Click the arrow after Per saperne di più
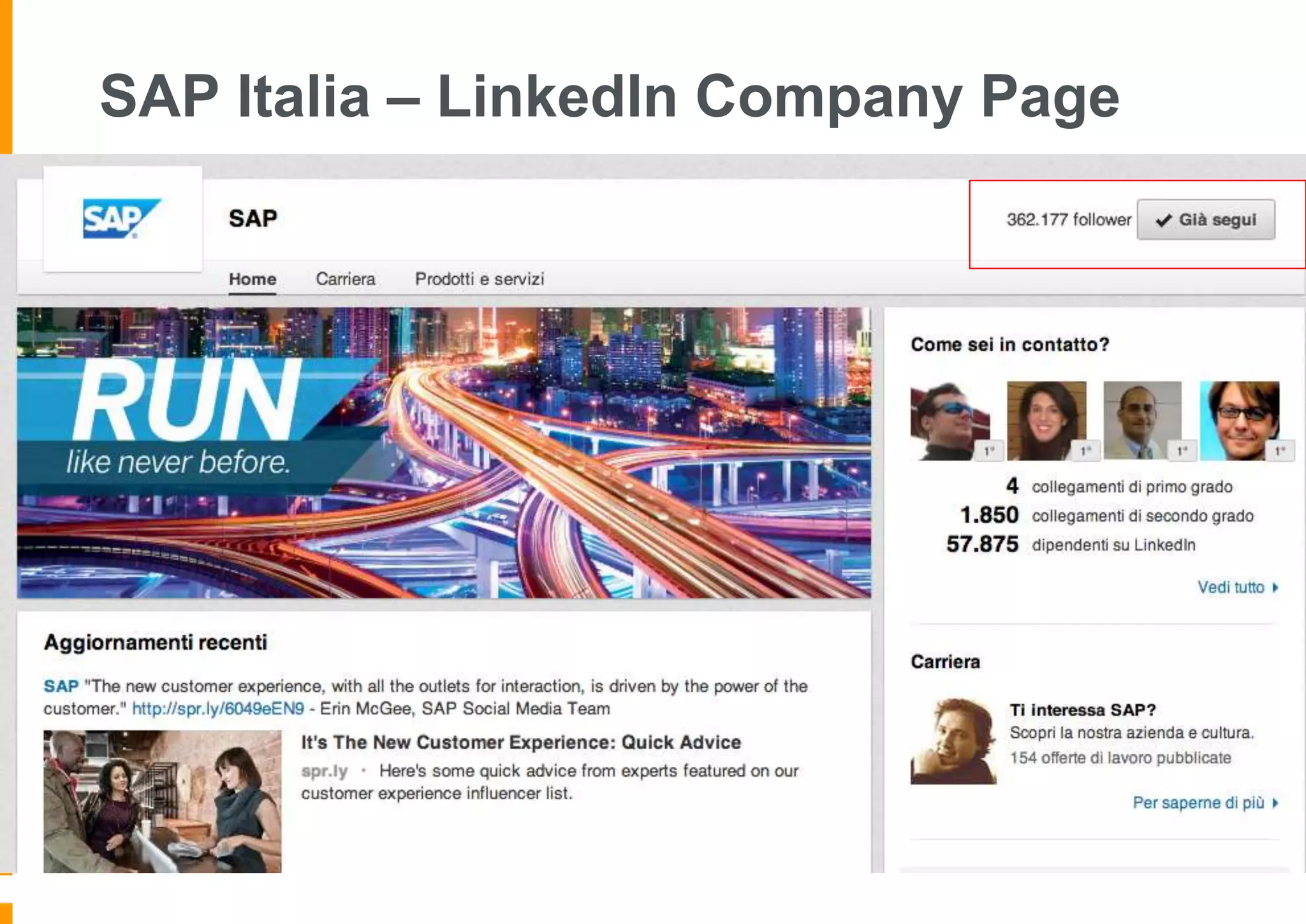This screenshot has height=924, width=1306. [1275, 803]
